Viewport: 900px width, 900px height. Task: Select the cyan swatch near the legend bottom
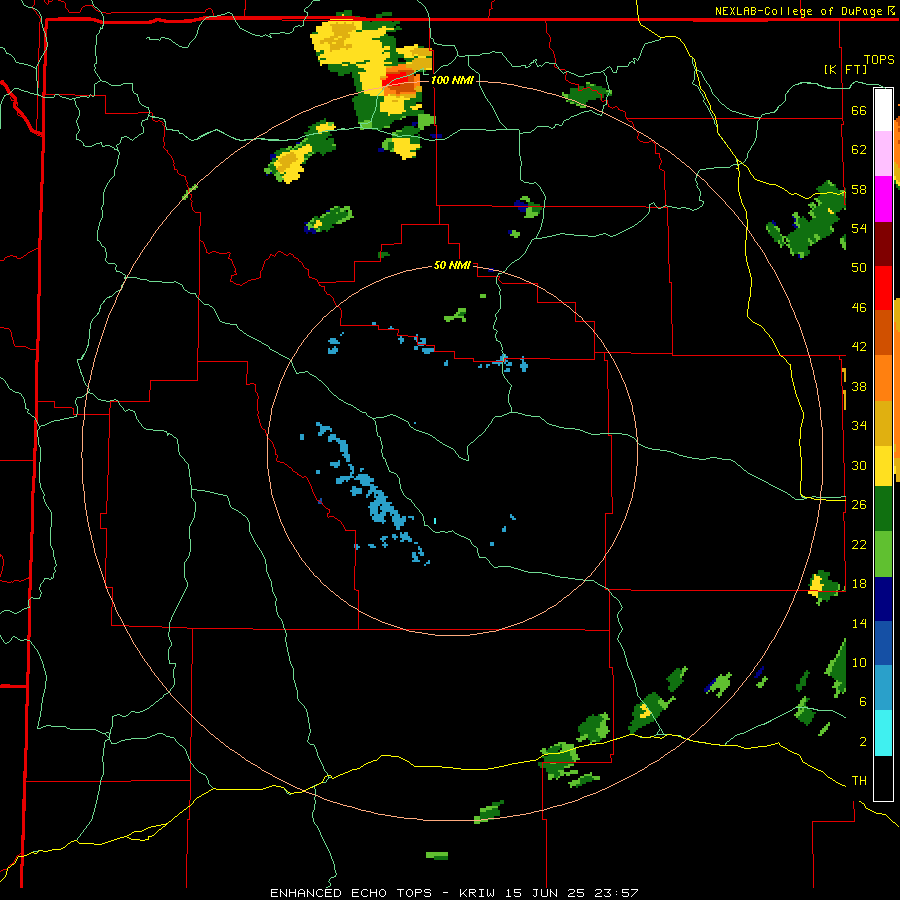pyautogui.click(x=883, y=733)
